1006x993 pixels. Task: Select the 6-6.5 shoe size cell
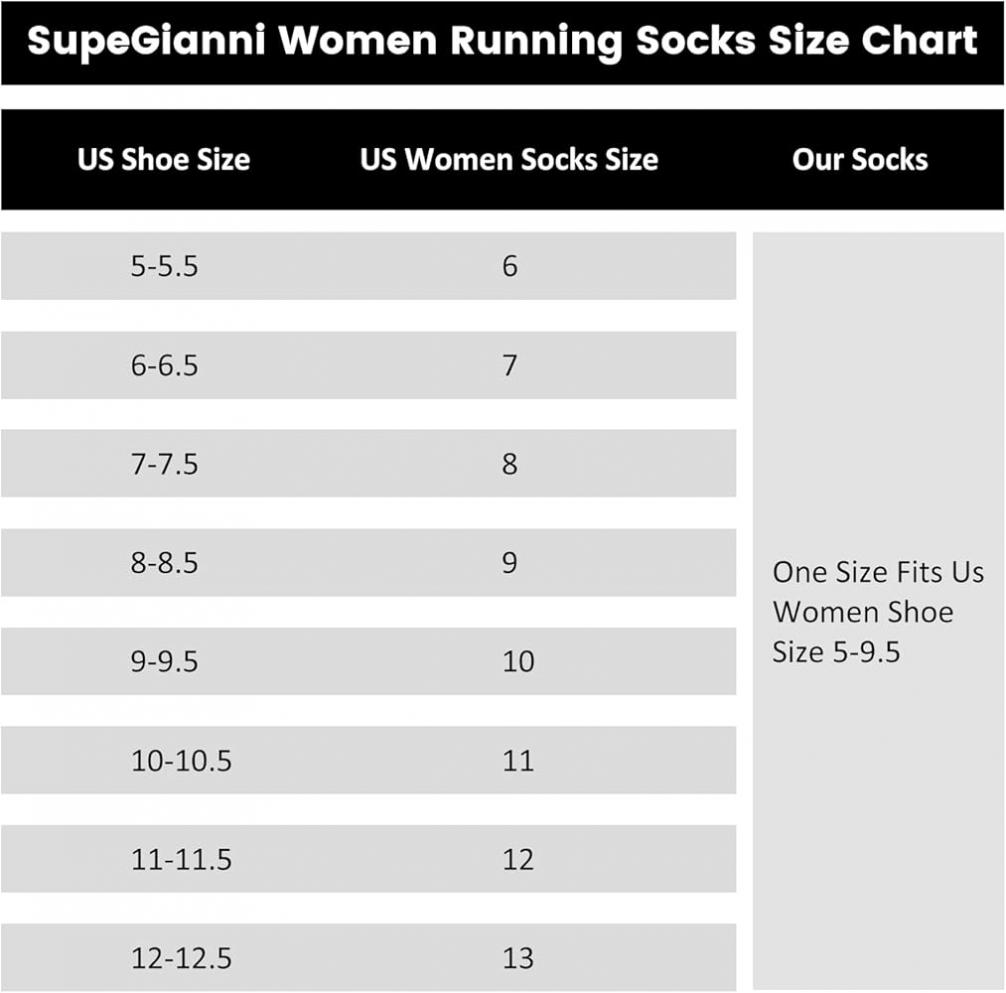[x=164, y=366]
